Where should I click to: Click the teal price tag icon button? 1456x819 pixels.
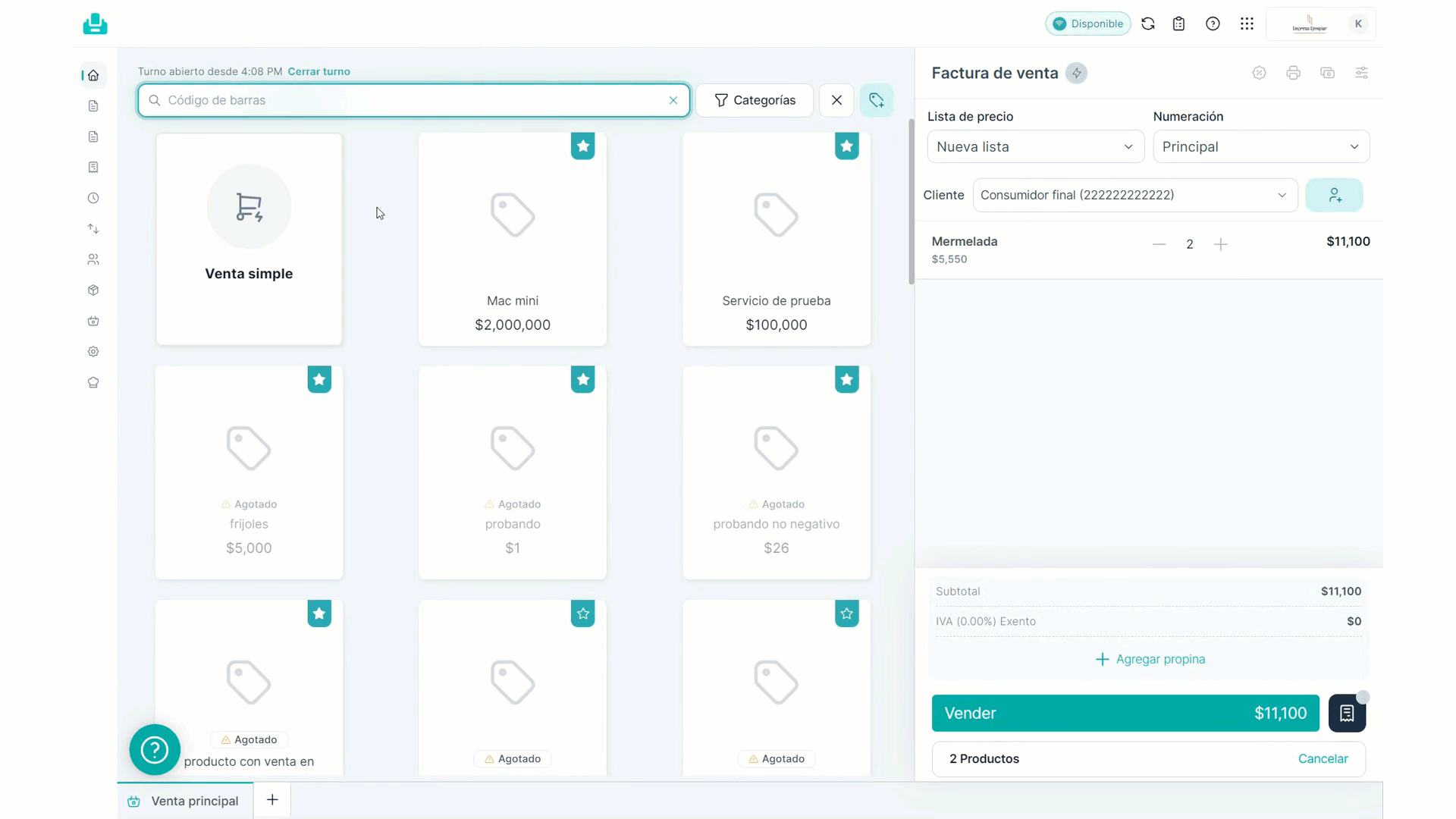[876, 100]
